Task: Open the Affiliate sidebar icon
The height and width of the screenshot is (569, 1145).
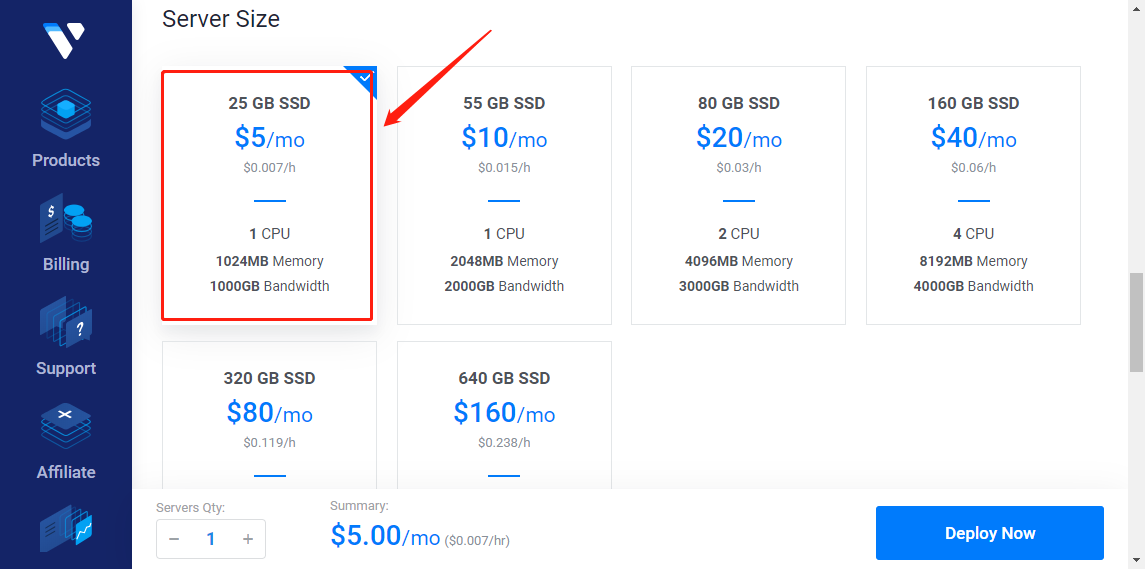Action: (x=66, y=426)
